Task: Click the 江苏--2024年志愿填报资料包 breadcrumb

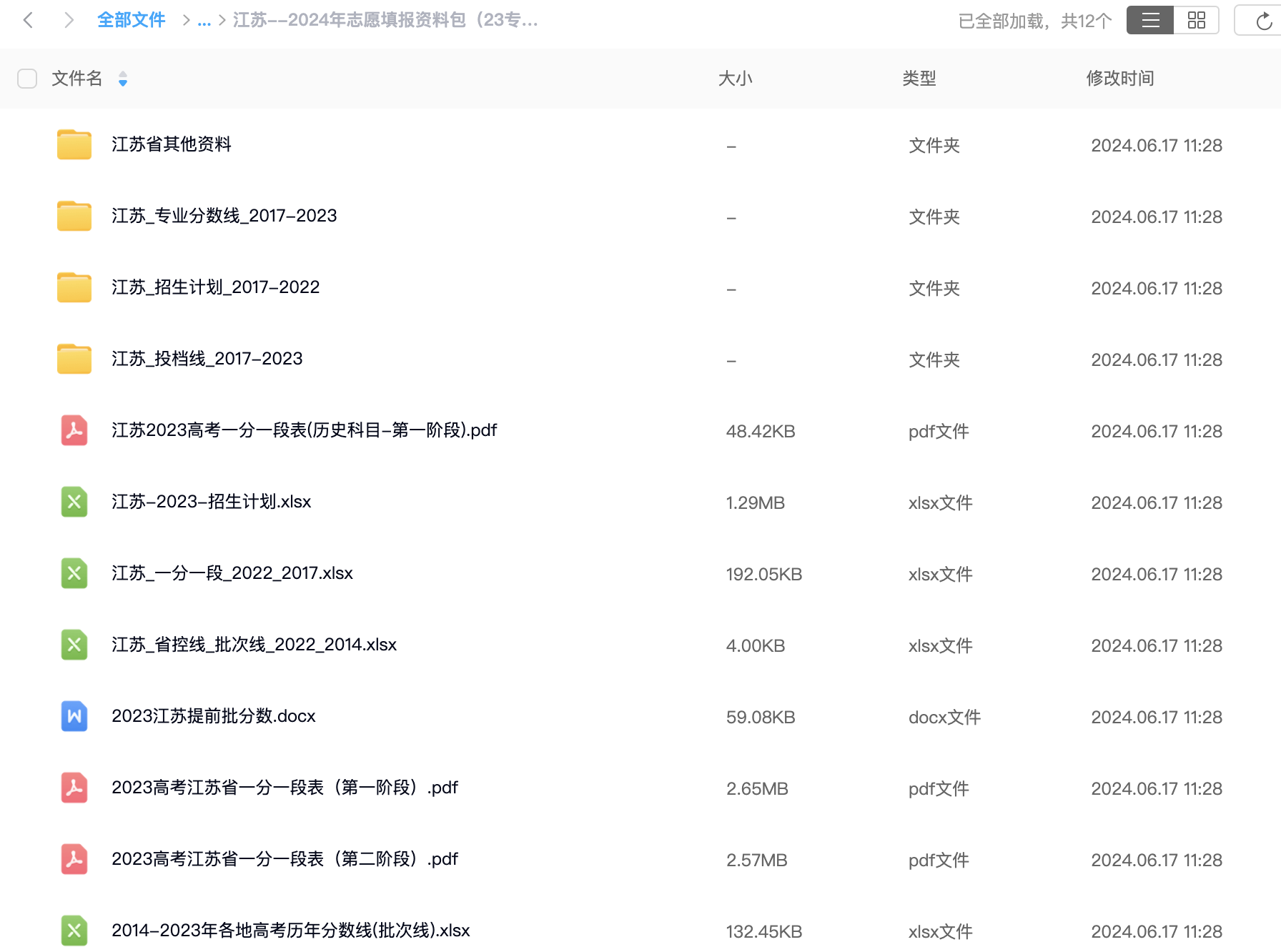Action: coord(385,20)
